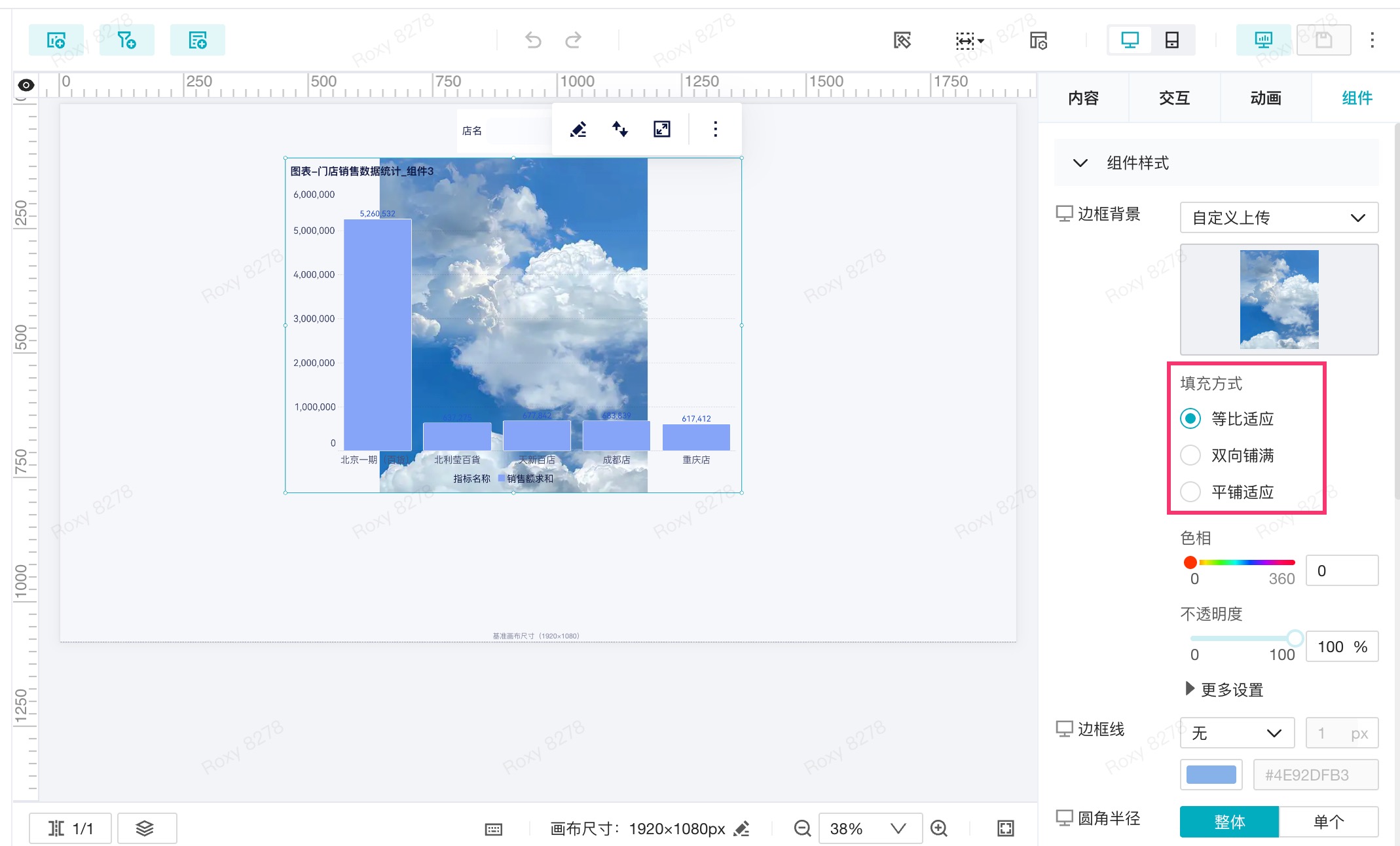Select 平铺适应 fill mode
The height and width of the screenshot is (846, 1400).
1190,492
